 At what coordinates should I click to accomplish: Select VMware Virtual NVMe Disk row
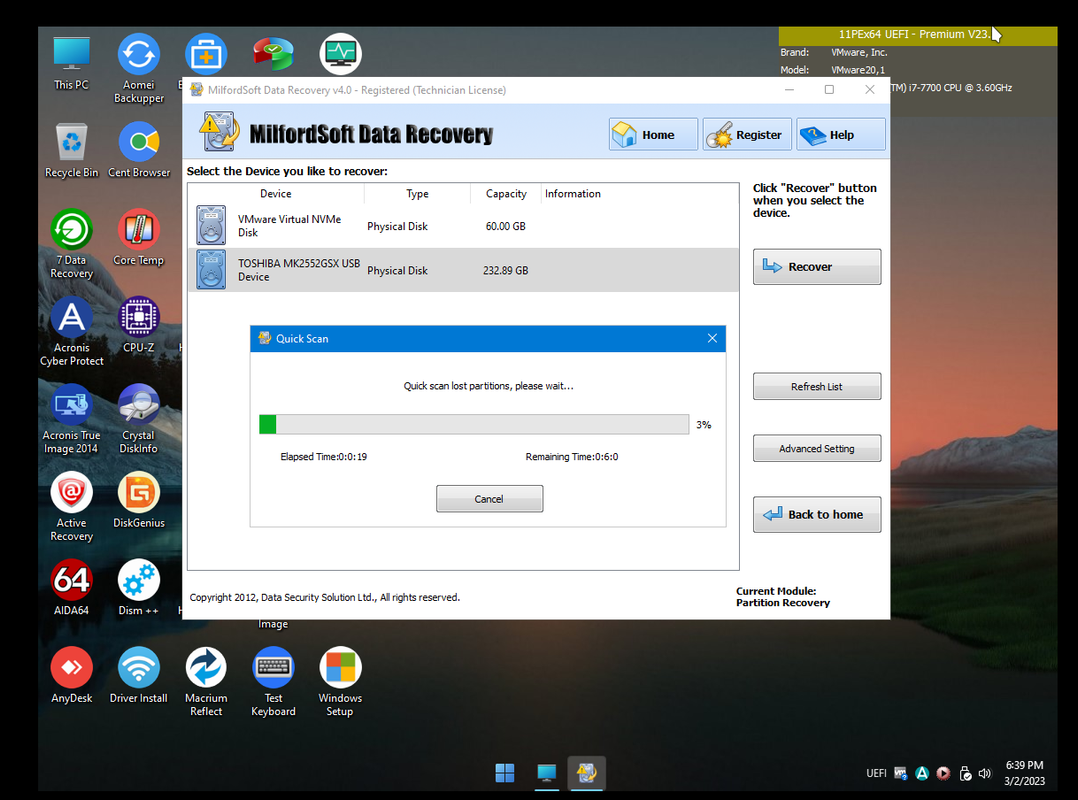pyautogui.click(x=463, y=225)
